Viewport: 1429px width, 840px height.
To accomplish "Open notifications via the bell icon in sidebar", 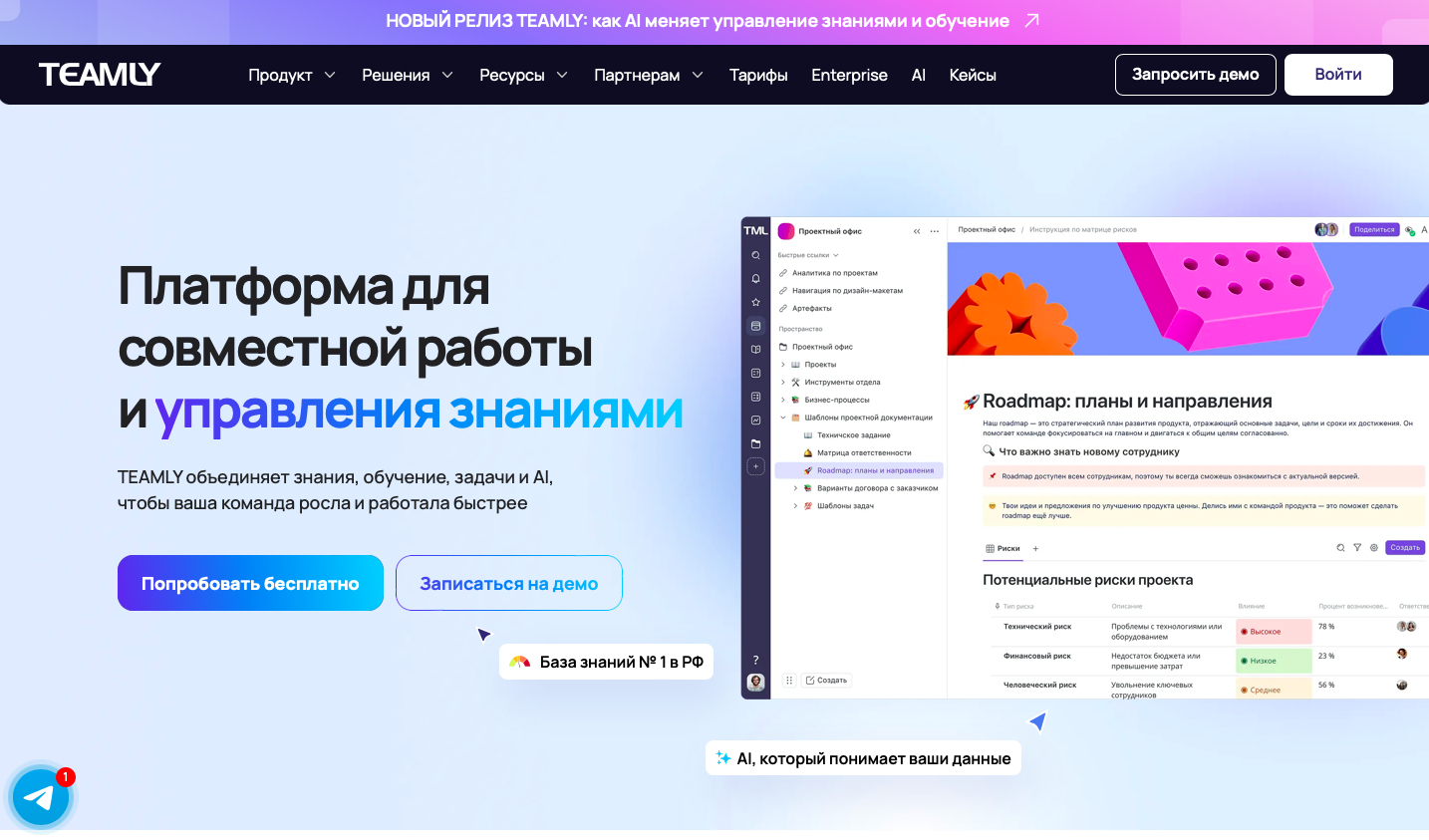I will (x=755, y=278).
